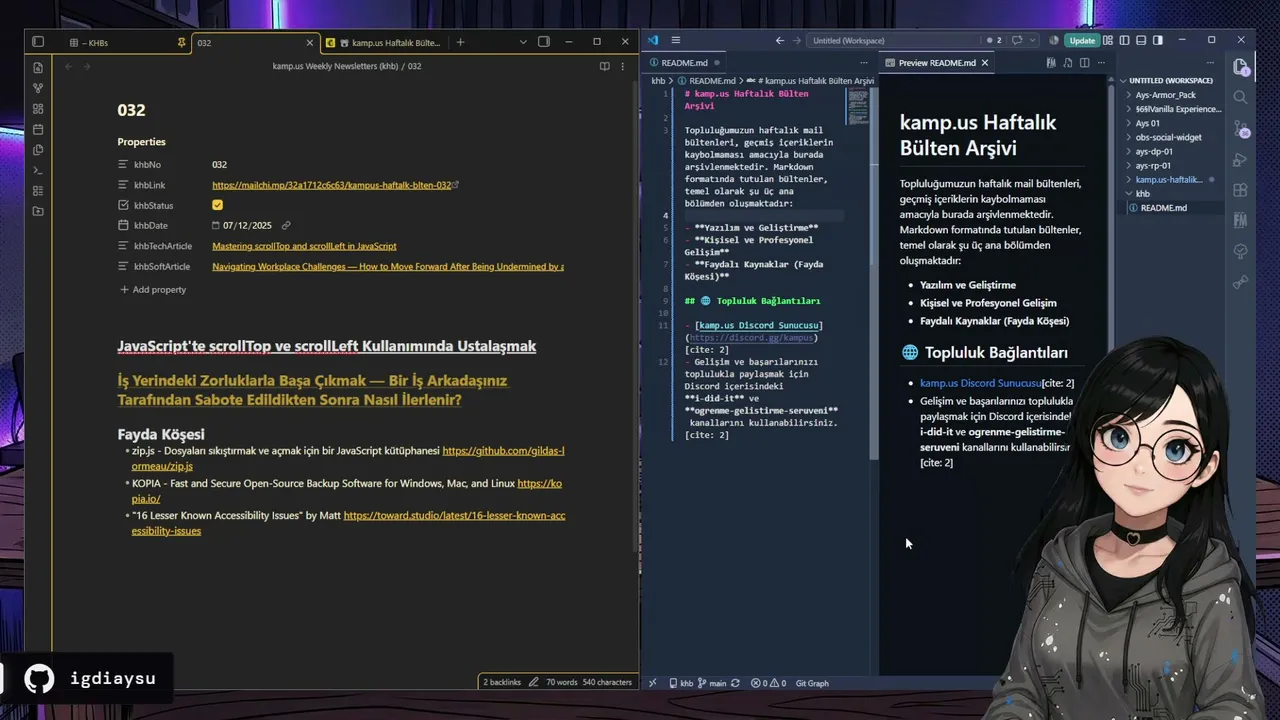Add a new tab in Obsidian
1280x720 pixels.
click(x=460, y=42)
